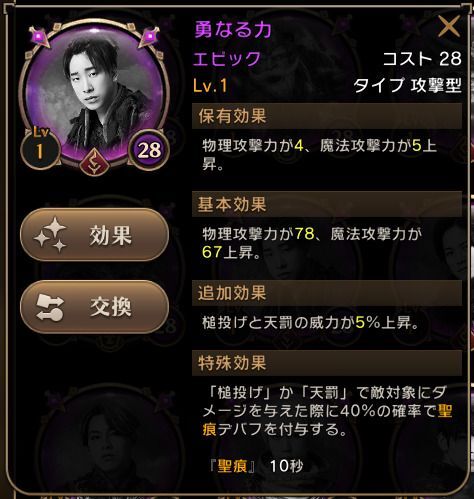Expand the 追加効果 section header

coord(327,293)
